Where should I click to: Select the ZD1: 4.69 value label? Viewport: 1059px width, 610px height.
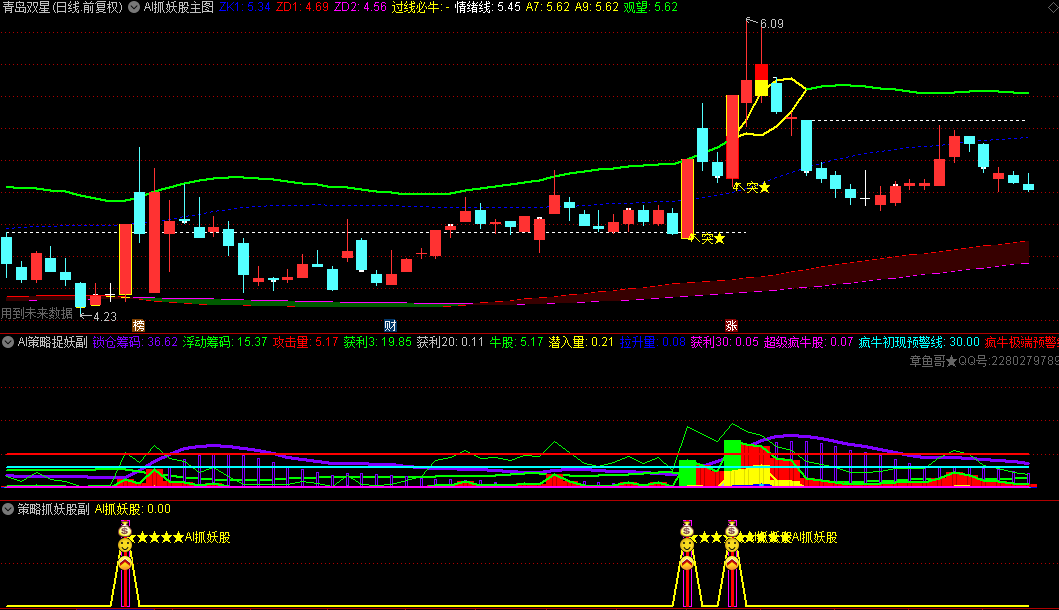pos(302,7)
